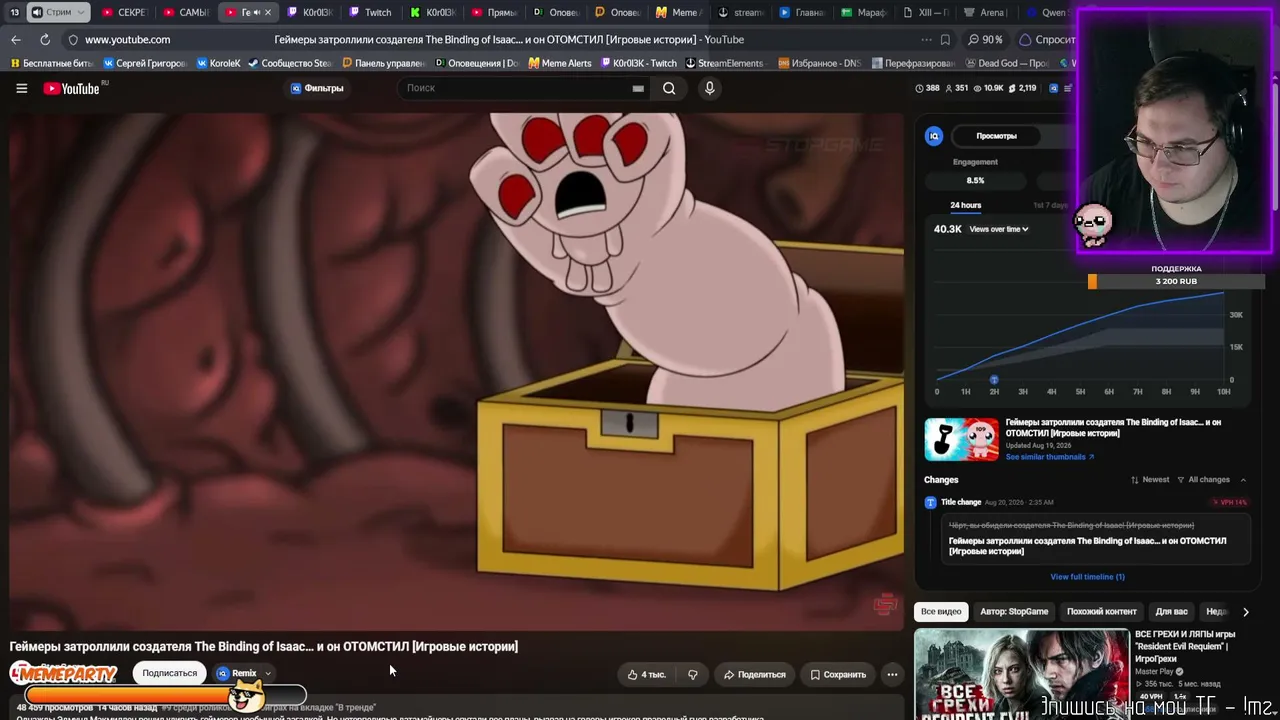The height and width of the screenshot is (720, 1280).
Task: Select the Просмотры tab in vidIQ panel
Action: pyautogui.click(x=996, y=136)
